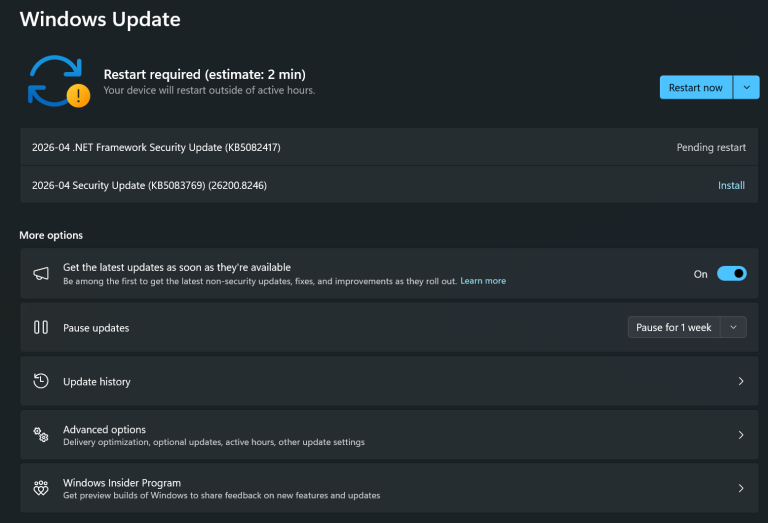
Task: Select the .NET Framework Security Update row
Action: click(389, 147)
